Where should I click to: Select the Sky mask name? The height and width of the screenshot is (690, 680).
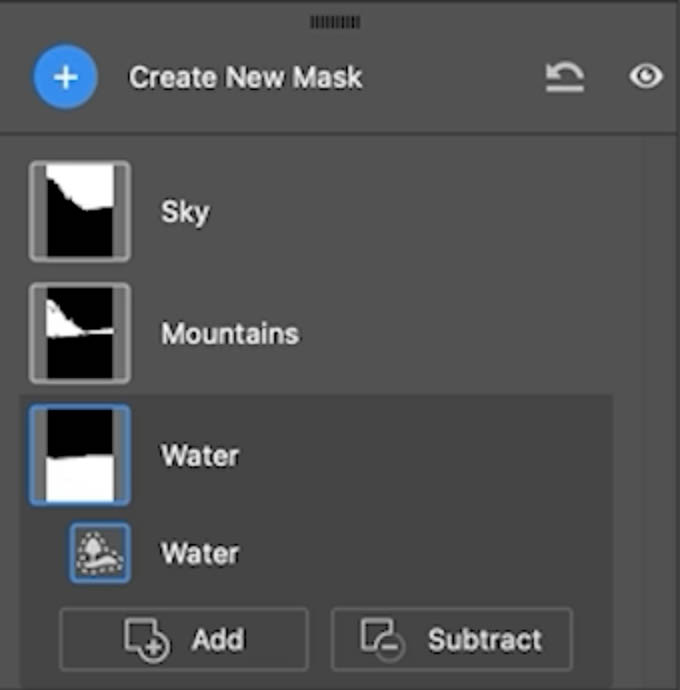185,213
